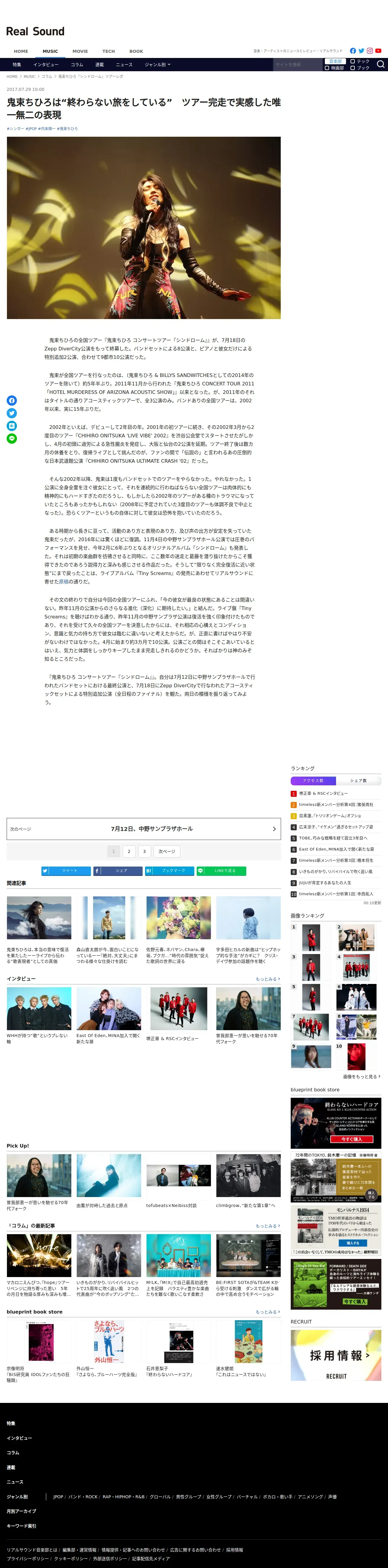
Task: Open the BOOK top tab
Action: click(137, 52)
